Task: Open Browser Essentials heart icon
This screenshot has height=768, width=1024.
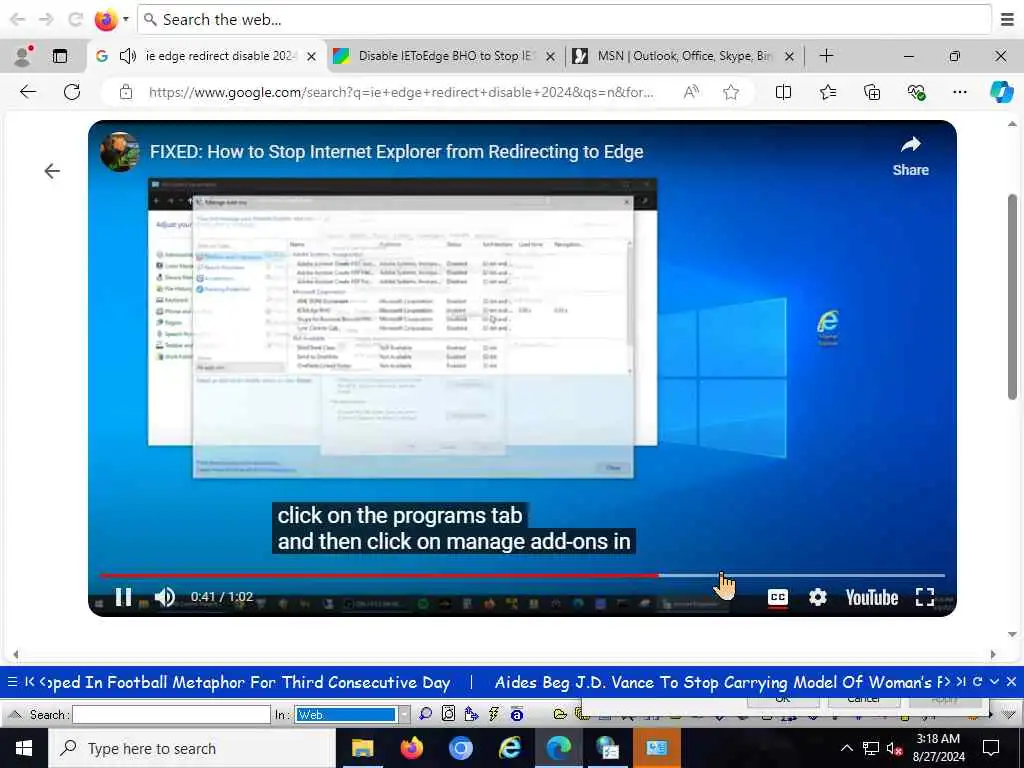Action: [x=916, y=92]
